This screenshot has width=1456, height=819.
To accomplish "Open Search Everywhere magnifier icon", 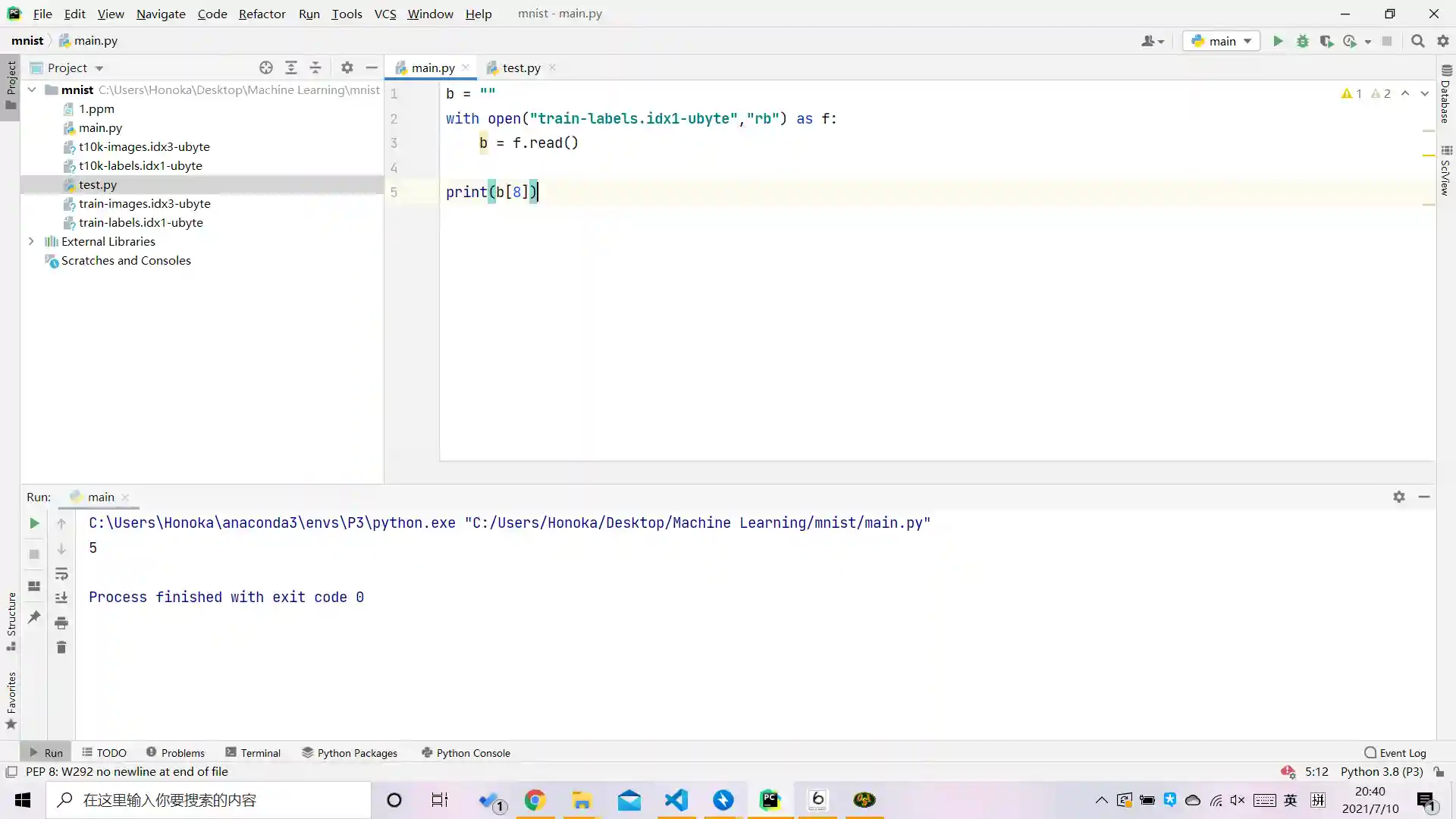I will 1417,41.
